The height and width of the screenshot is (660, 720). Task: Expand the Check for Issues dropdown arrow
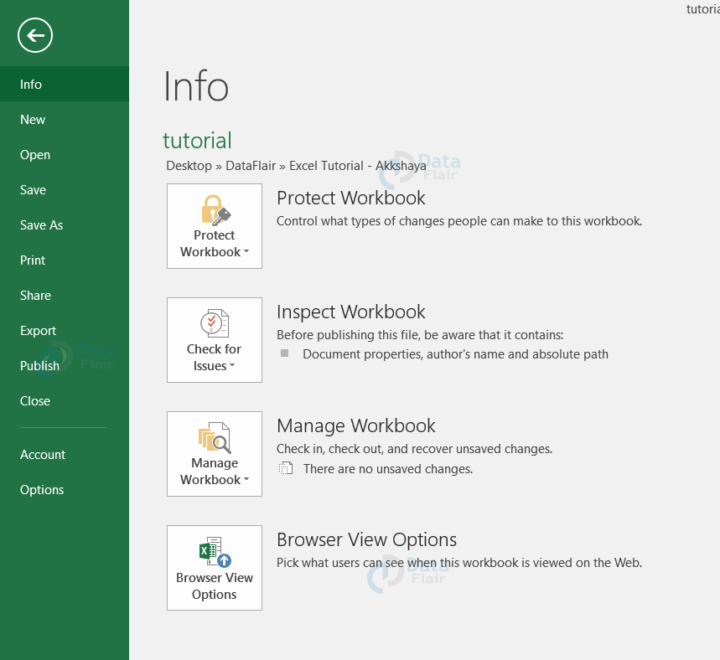click(232, 365)
